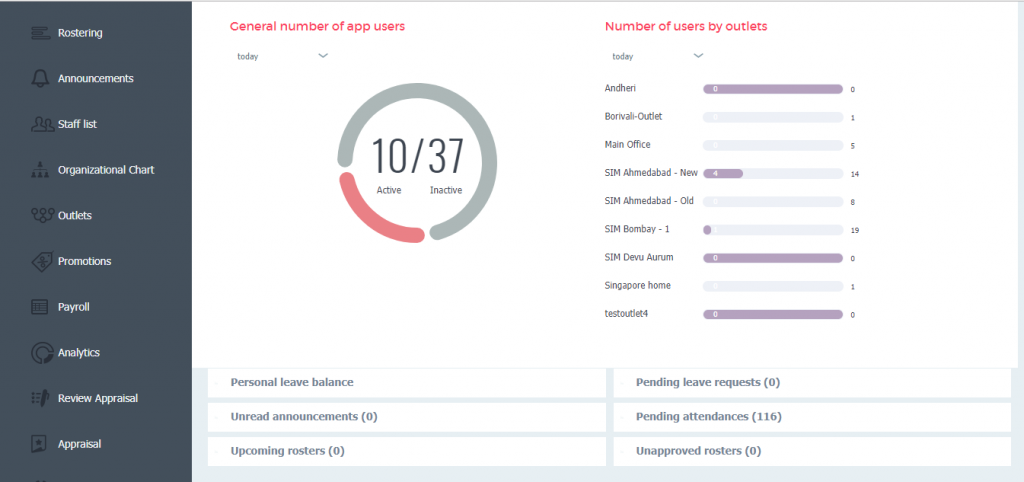Click the Promotions tag icon

(x=41, y=261)
